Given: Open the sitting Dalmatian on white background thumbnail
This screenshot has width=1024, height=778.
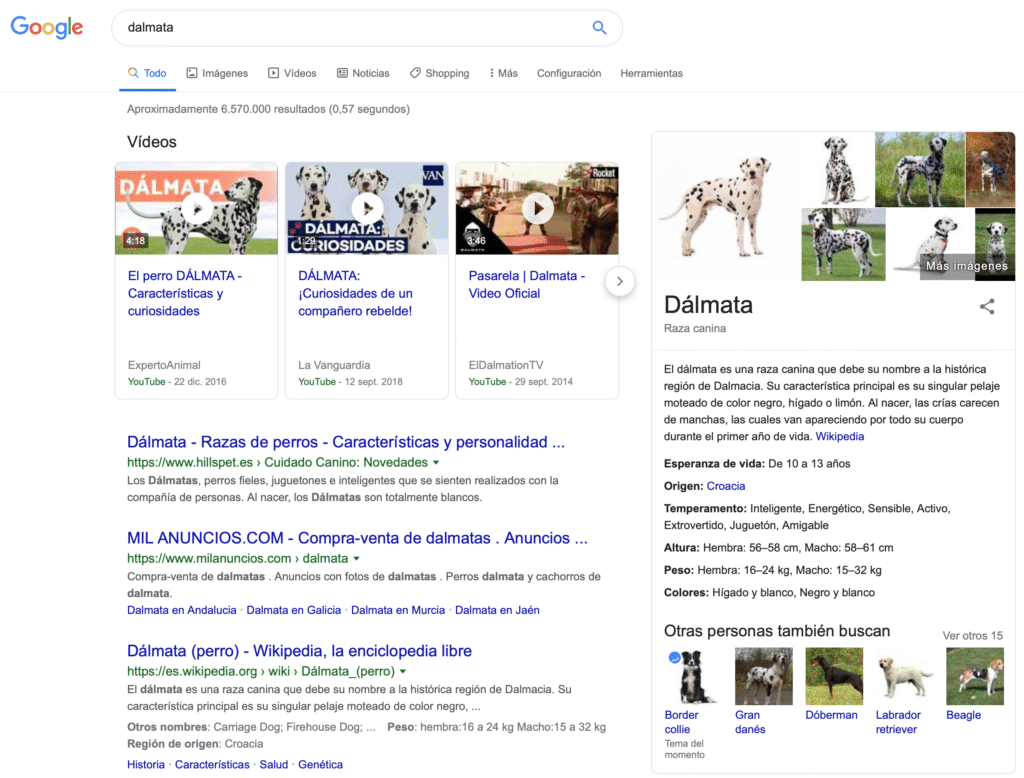Looking at the screenshot, I should [x=837, y=169].
